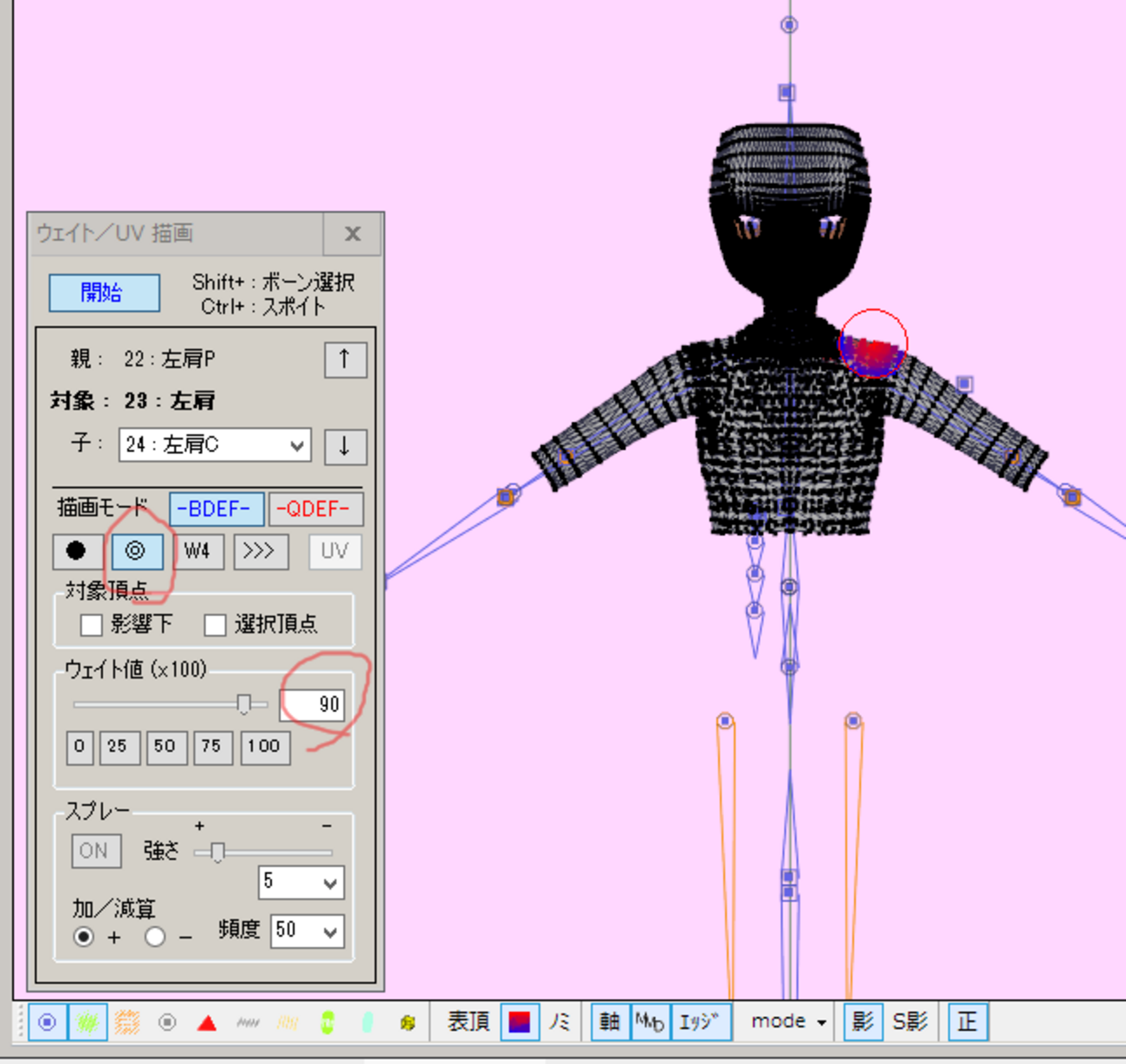
Task: Open the spray strength dropdown showing 5
Action: pos(301,882)
